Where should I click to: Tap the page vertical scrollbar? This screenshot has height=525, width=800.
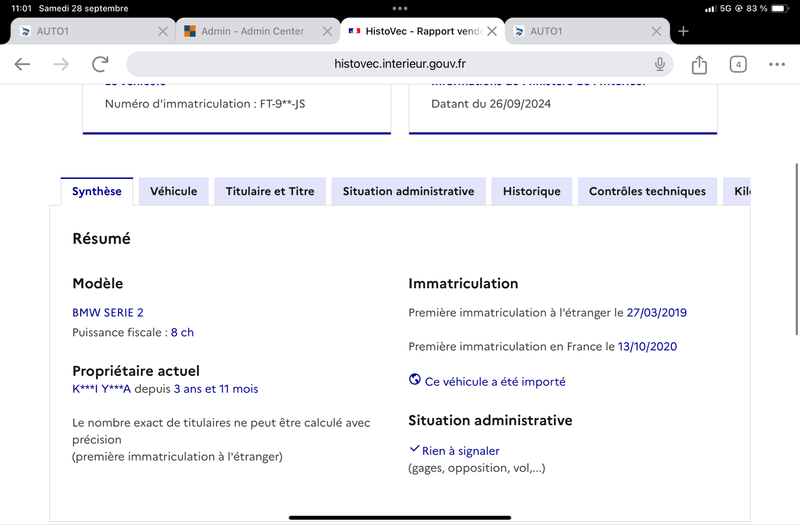tap(796, 249)
